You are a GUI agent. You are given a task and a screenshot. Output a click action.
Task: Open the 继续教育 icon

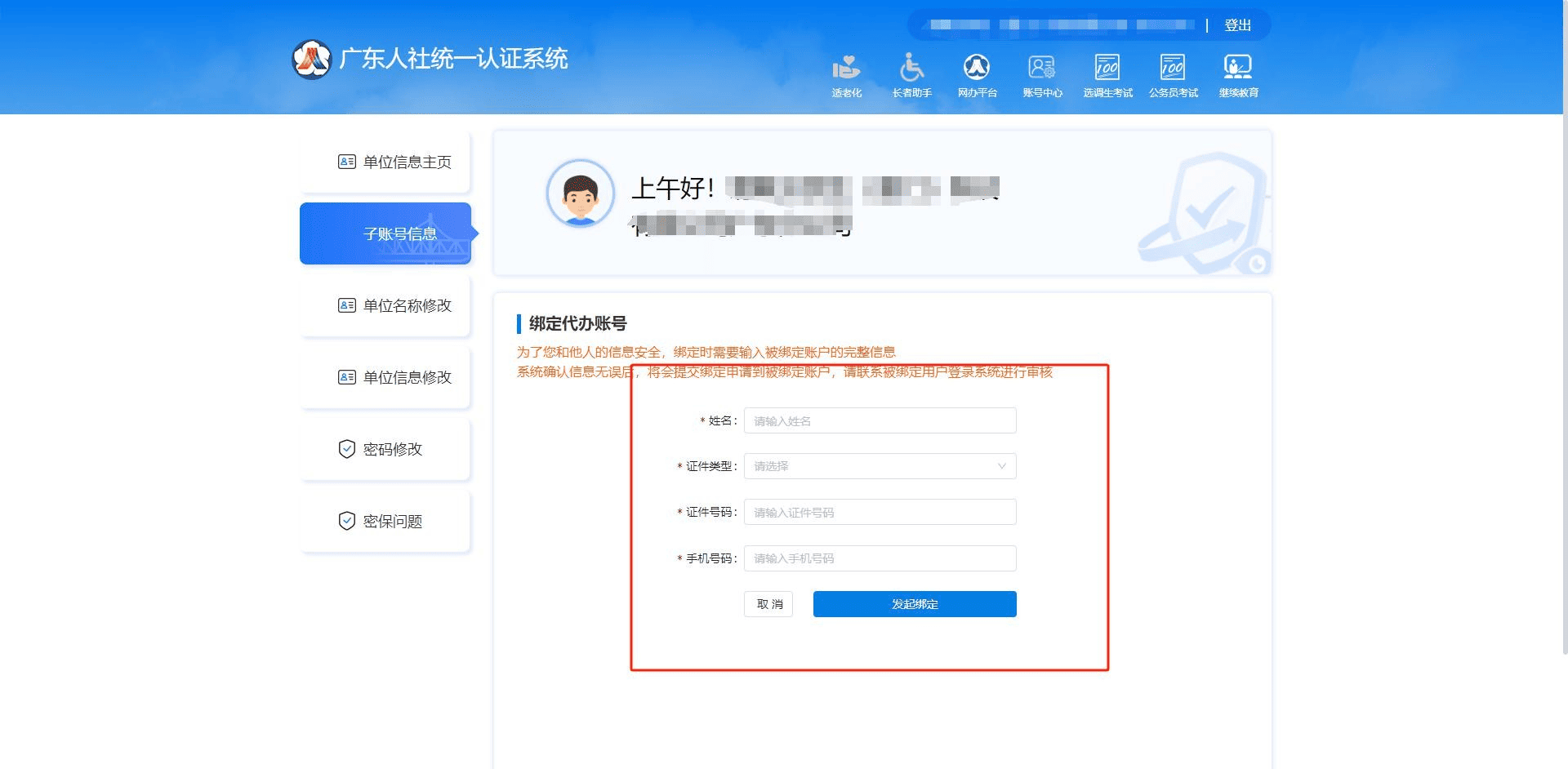tap(1238, 68)
